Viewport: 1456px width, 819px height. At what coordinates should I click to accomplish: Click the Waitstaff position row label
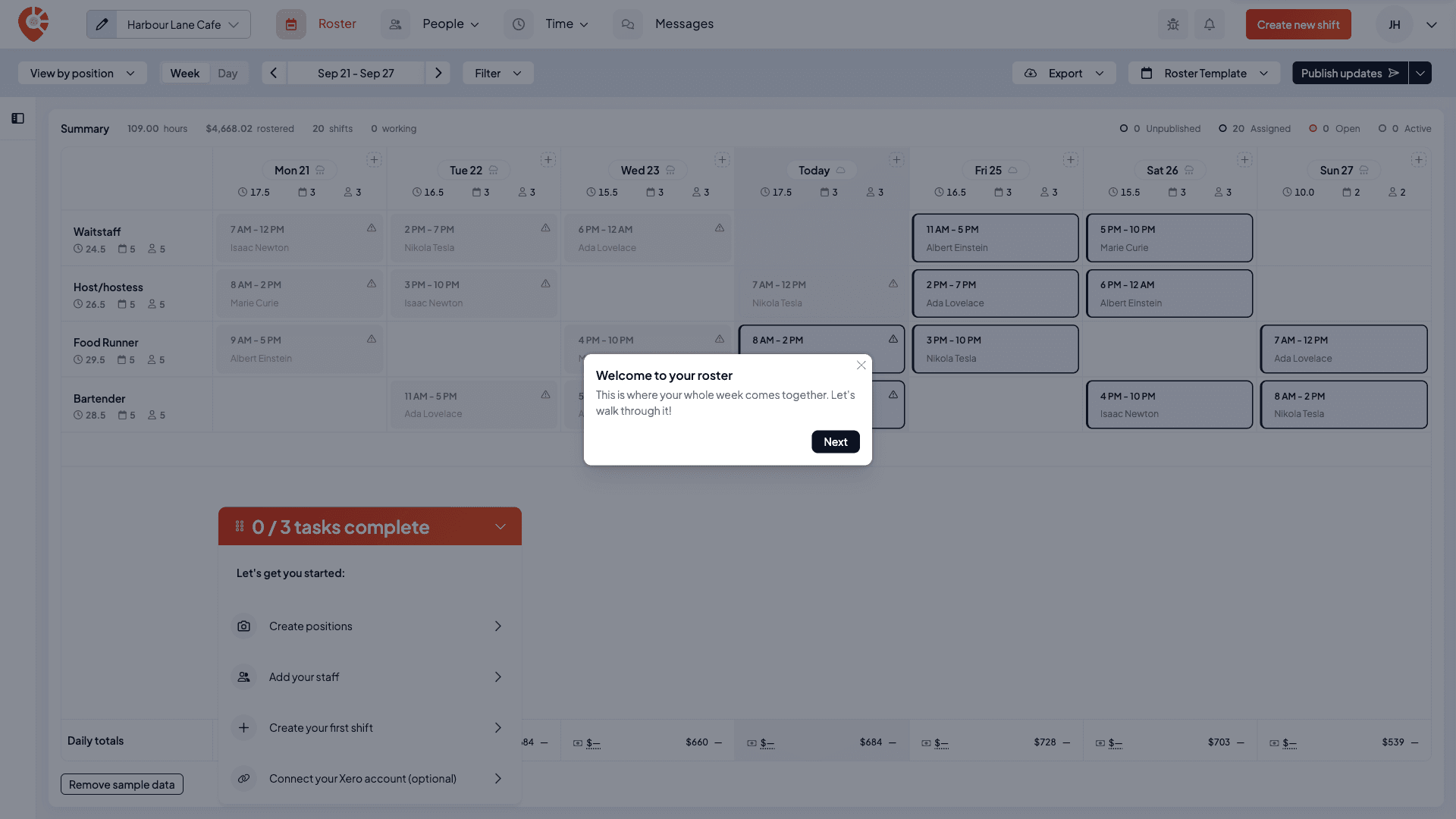97,232
